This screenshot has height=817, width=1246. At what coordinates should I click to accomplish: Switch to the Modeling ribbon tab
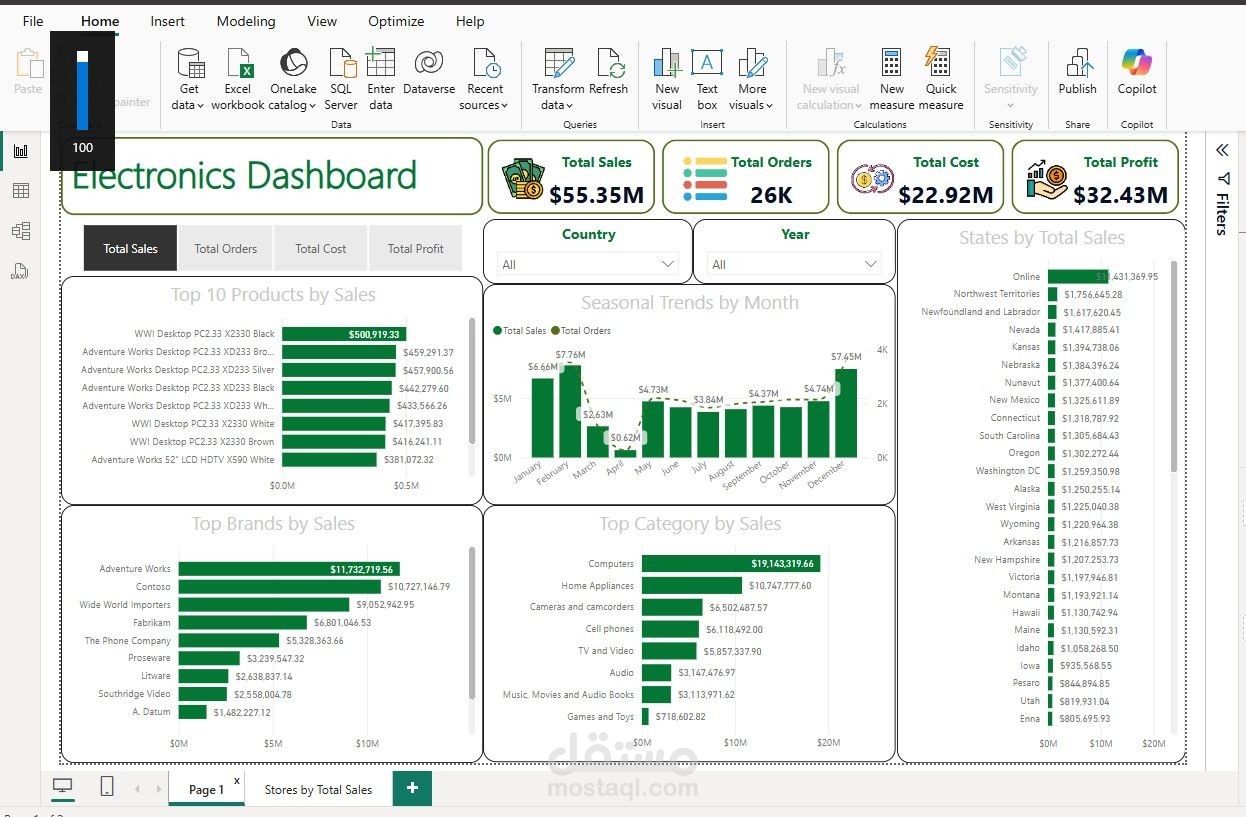pyautogui.click(x=246, y=21)
